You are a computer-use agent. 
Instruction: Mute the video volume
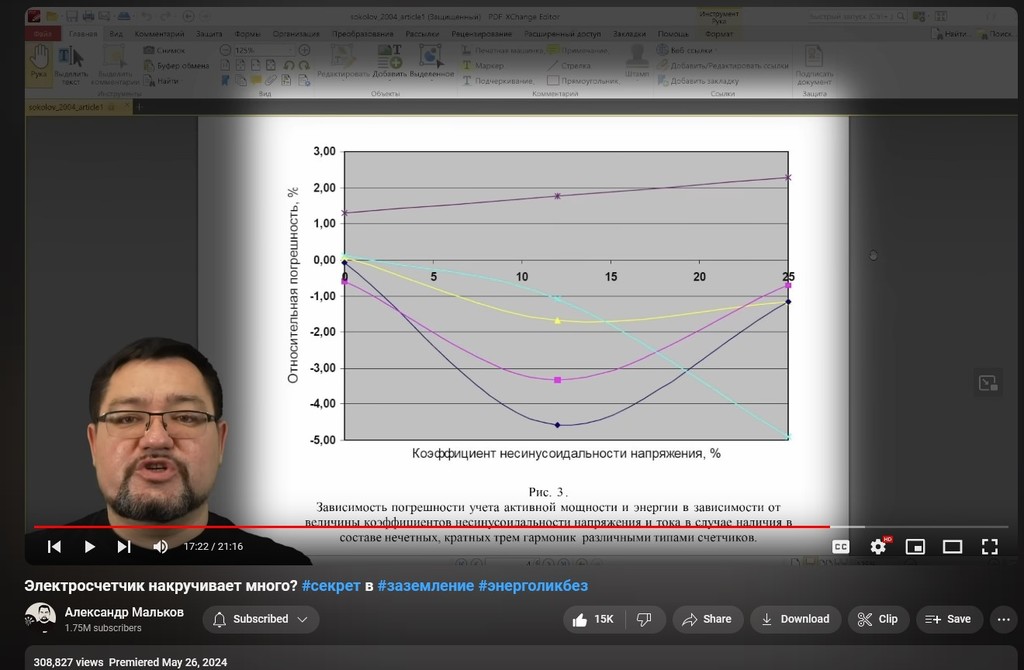160,546
